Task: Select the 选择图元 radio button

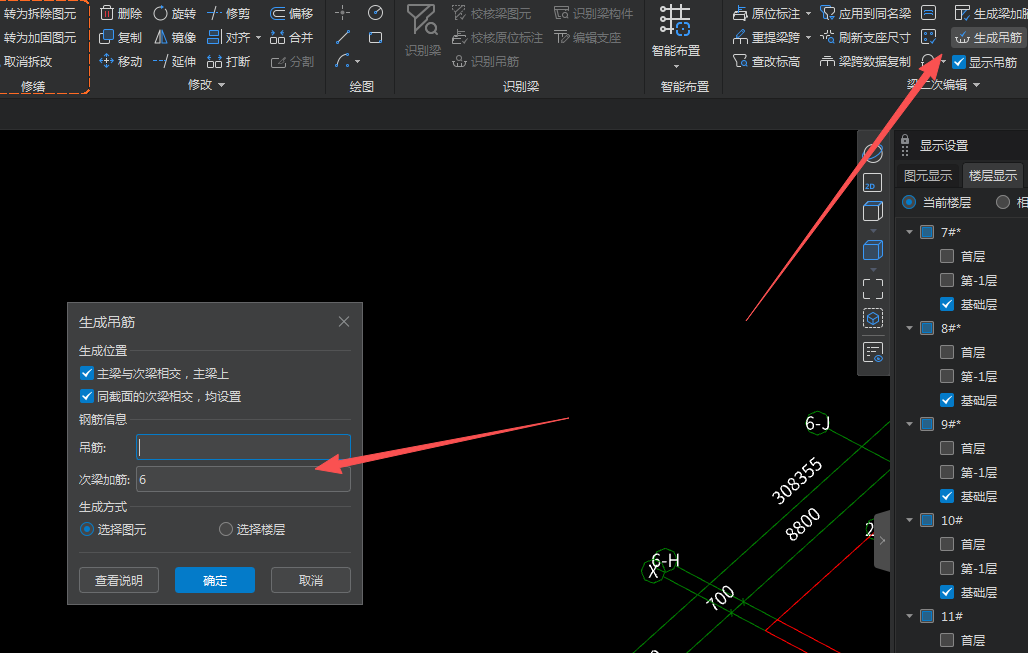Action: 87,529
